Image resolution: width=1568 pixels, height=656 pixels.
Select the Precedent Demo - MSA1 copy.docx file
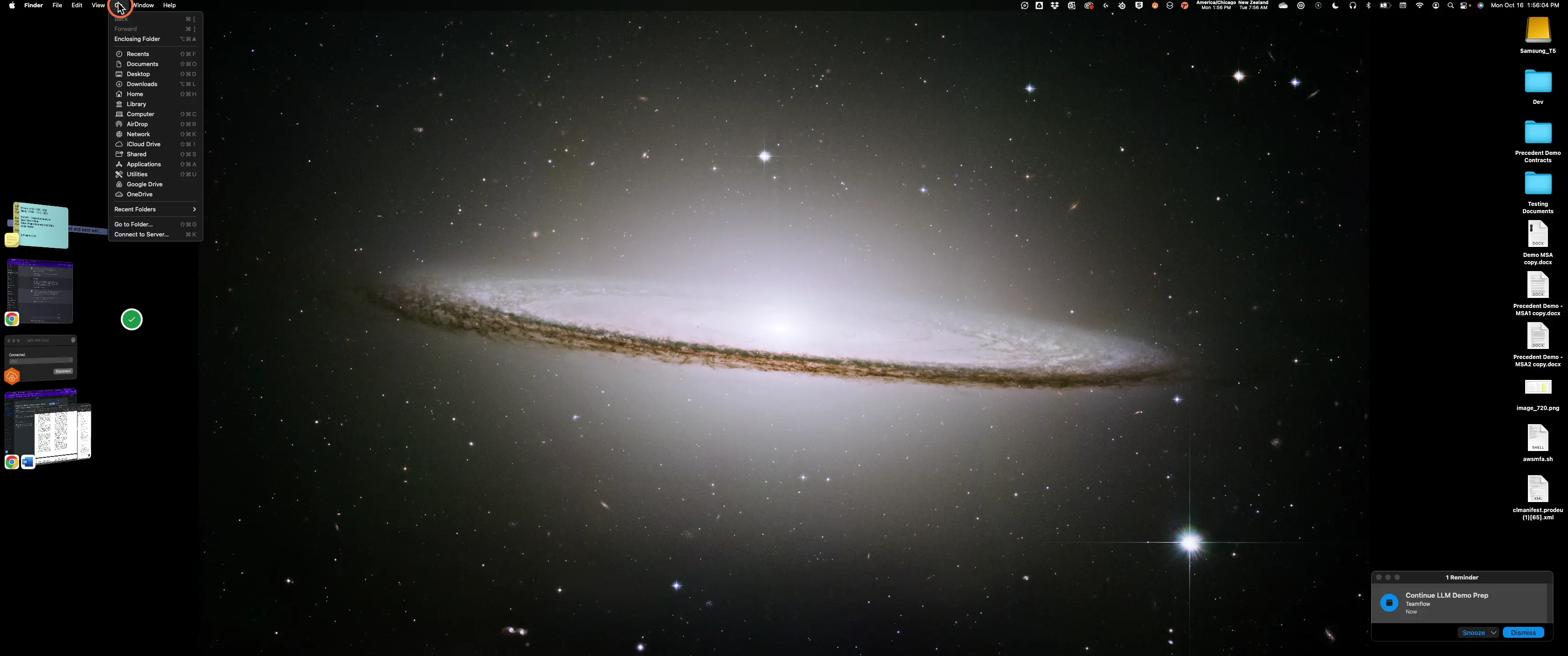tap(1537, 285)
